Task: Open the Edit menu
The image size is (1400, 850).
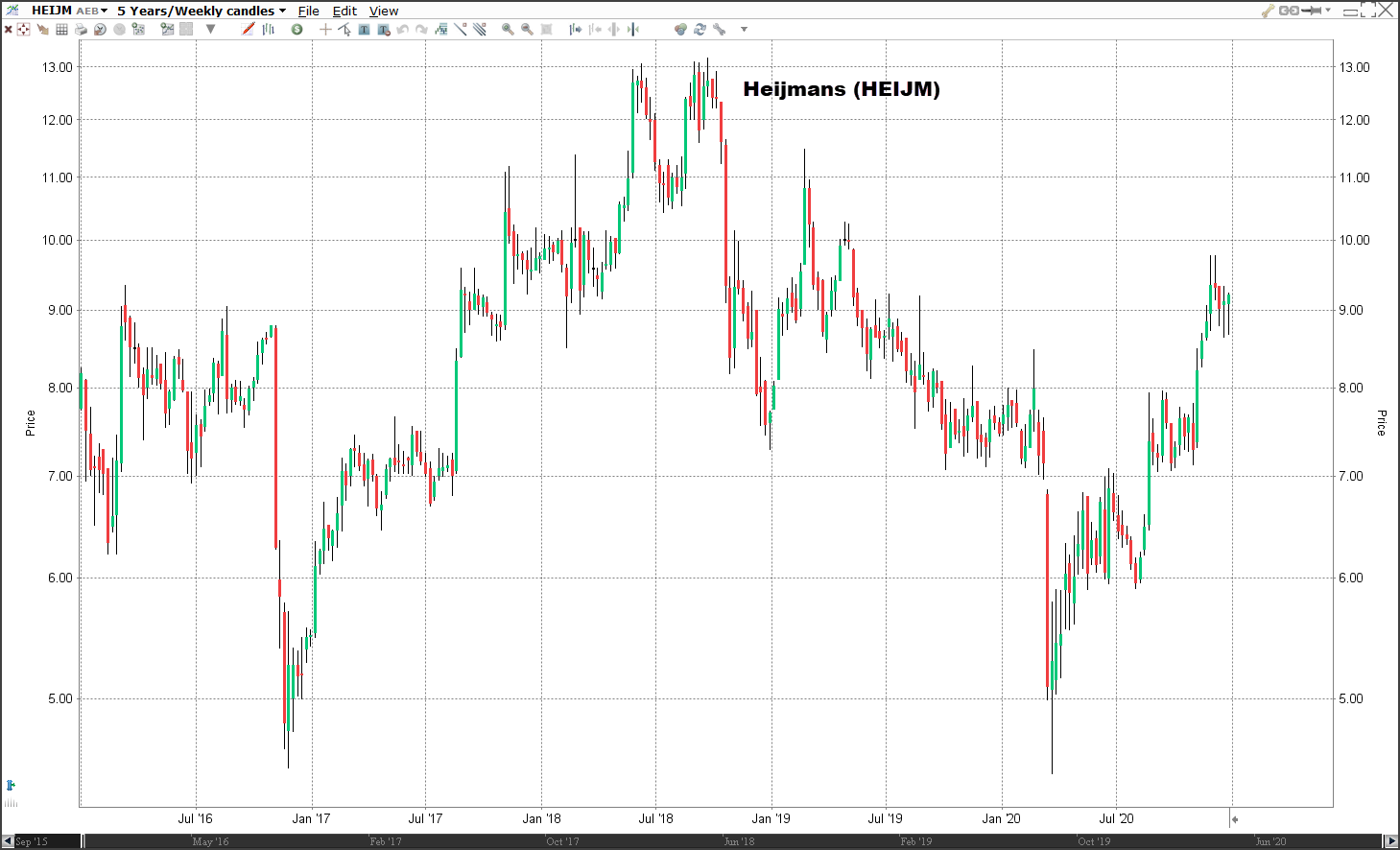Action: [344, 11]
